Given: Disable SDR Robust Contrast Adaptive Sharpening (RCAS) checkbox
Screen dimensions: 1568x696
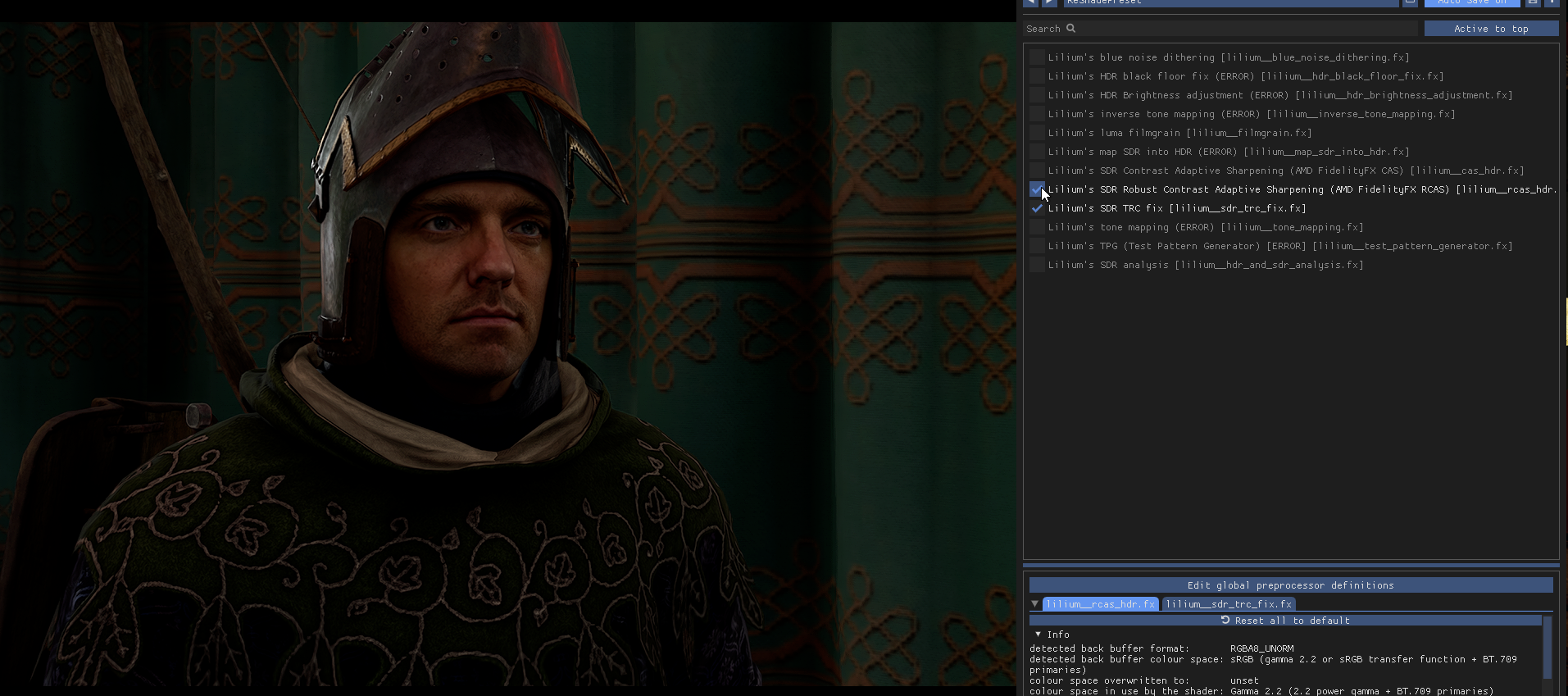Looking at the screenshot, I should coord(1037,189).
